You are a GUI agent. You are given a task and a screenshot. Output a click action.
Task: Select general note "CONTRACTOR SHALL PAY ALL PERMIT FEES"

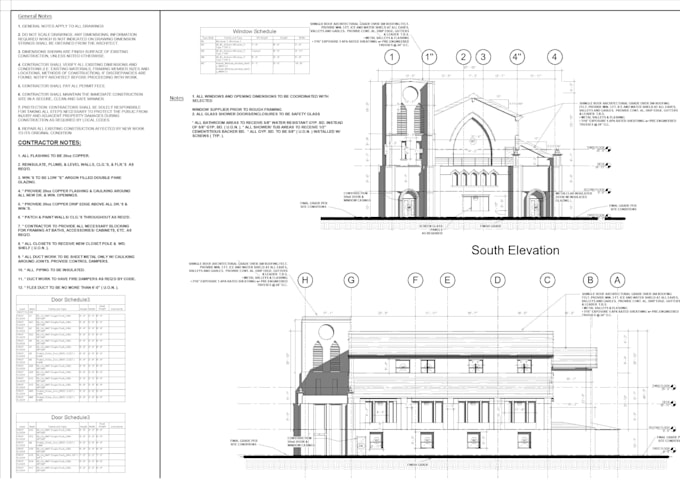(x=61, y=86)
